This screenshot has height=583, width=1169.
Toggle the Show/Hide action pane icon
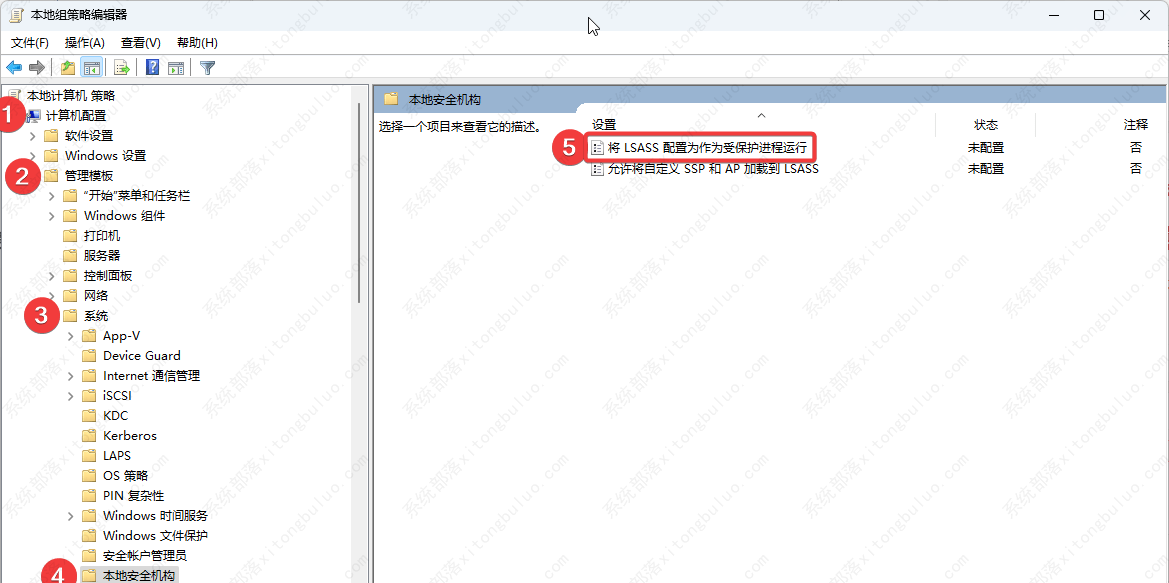[176, 68]
